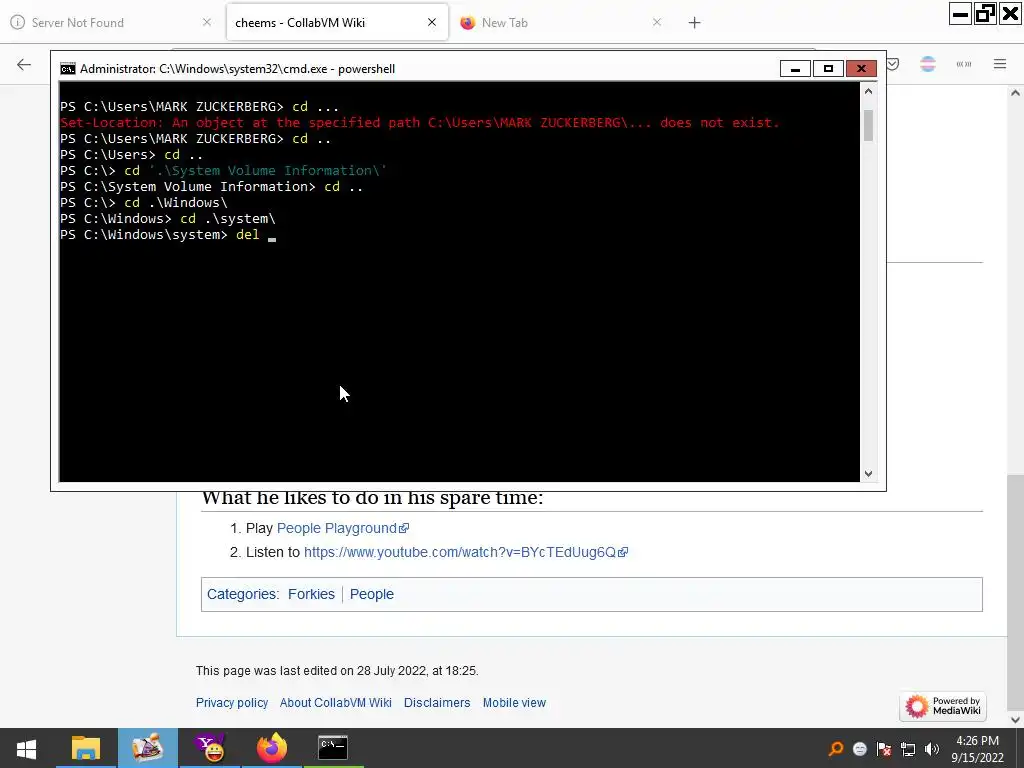Open the volume speaker tray icon

(x=932, y=749)
